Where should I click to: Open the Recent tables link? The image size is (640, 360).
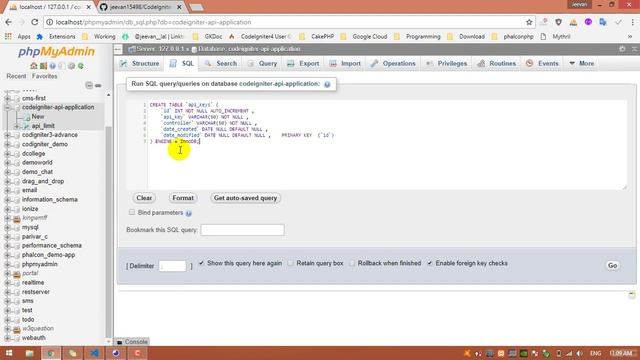[x=16, y=76]
